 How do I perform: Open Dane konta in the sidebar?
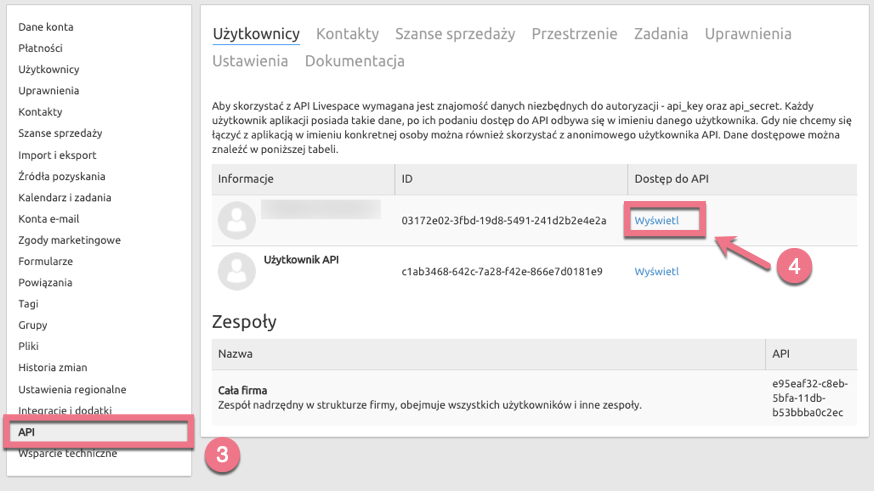46,27
